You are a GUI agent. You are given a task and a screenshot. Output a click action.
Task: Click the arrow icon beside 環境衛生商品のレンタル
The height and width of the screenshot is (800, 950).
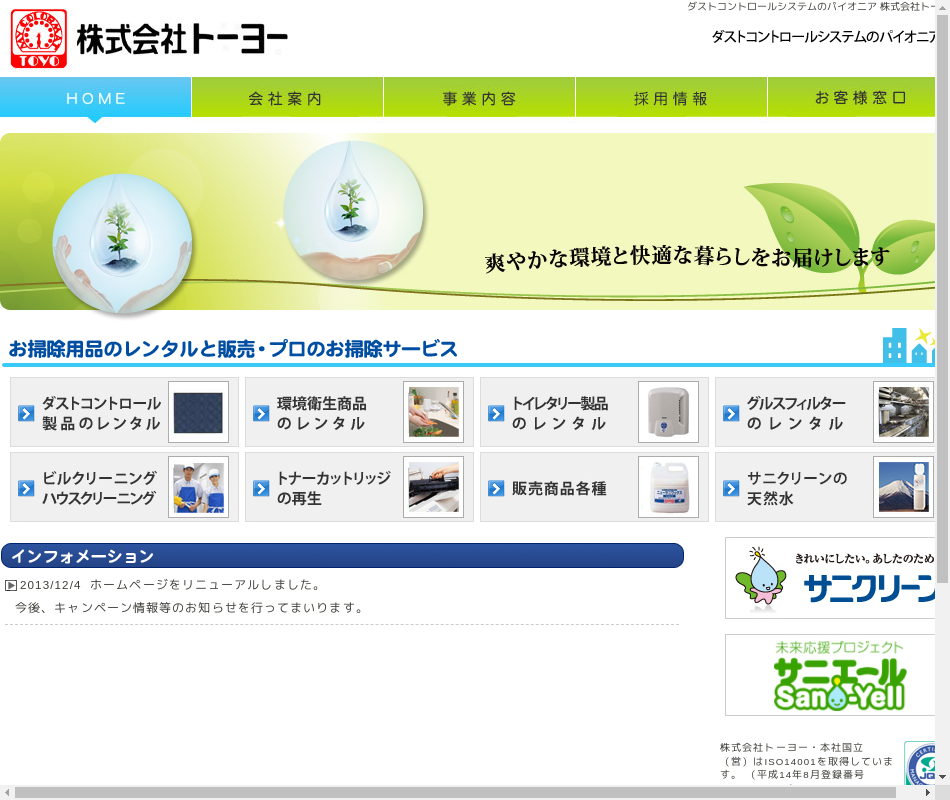click(x=261, y=413)
